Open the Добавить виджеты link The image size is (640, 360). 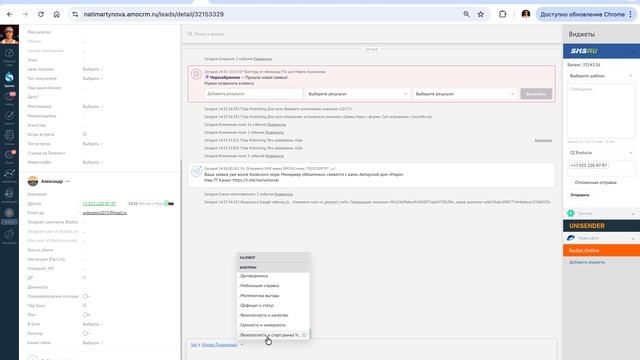point(587,262)
